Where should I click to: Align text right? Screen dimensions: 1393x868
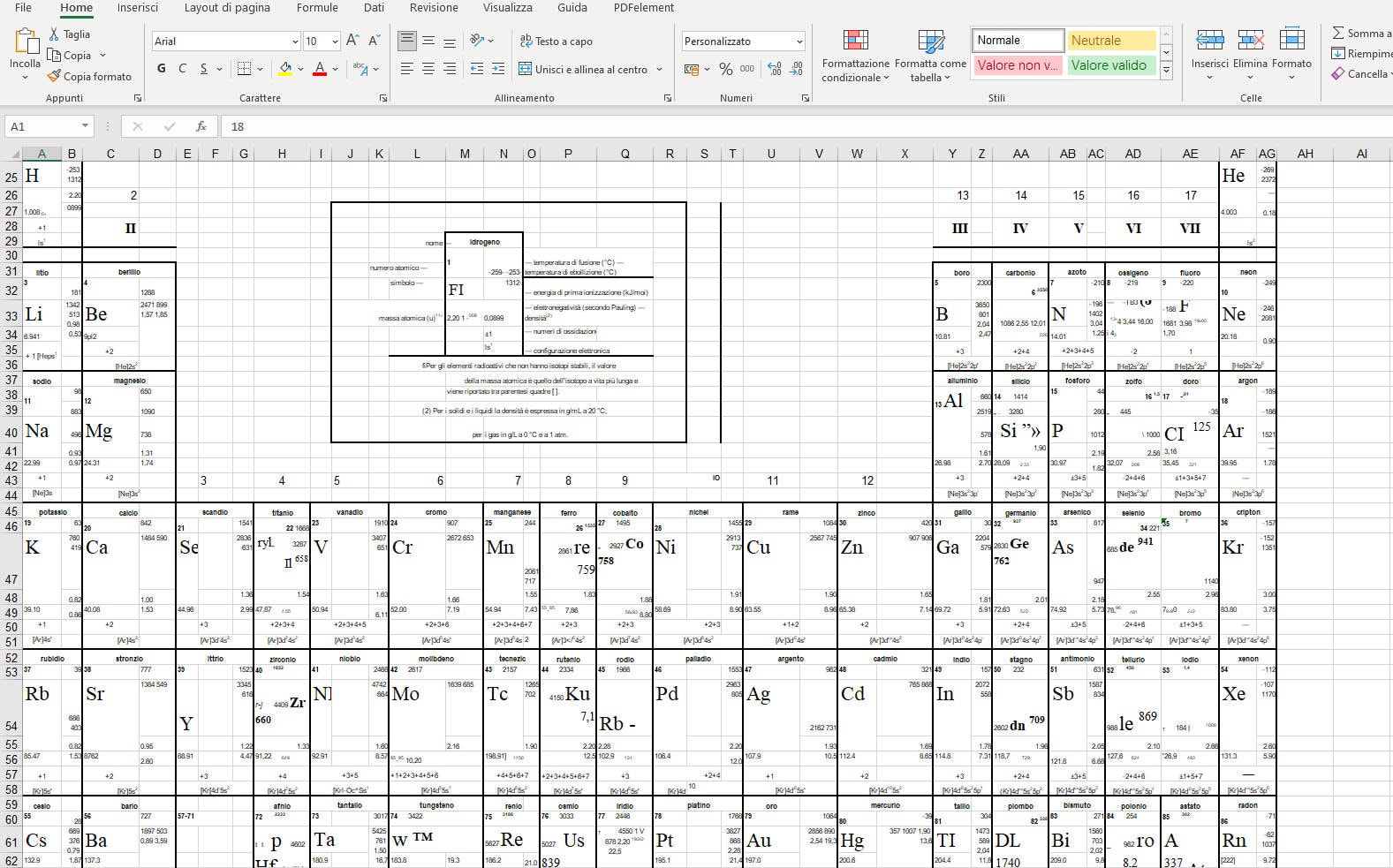(450, 69)
